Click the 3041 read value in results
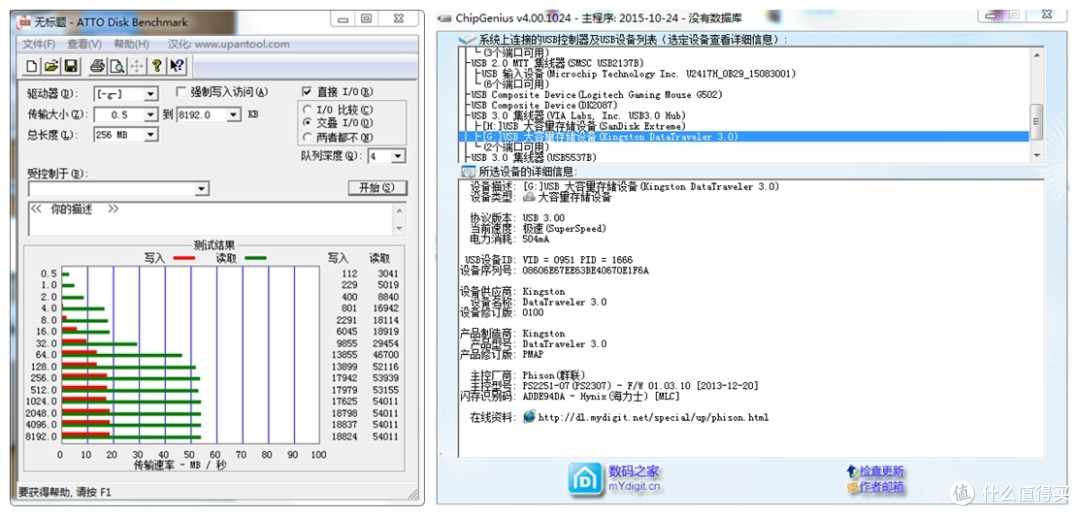Image resolution: width=1080 pixels, height=516 pixels. click(388, 274)
